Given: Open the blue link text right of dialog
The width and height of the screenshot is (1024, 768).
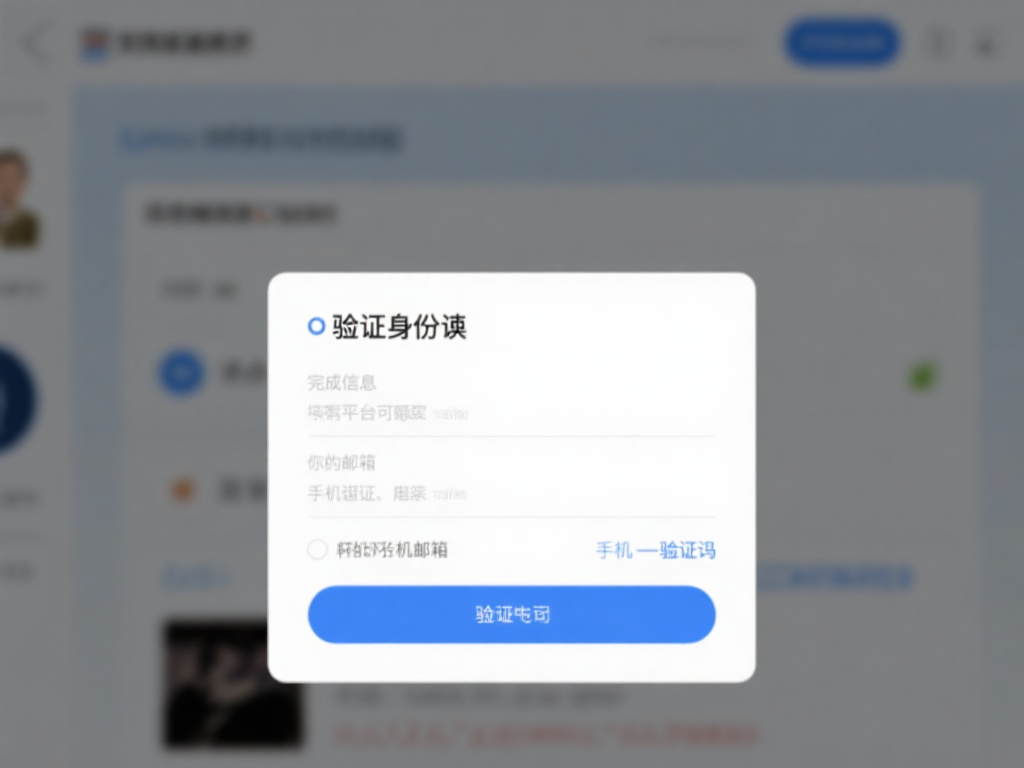Looking at the screenshot, I should (834, 577).
